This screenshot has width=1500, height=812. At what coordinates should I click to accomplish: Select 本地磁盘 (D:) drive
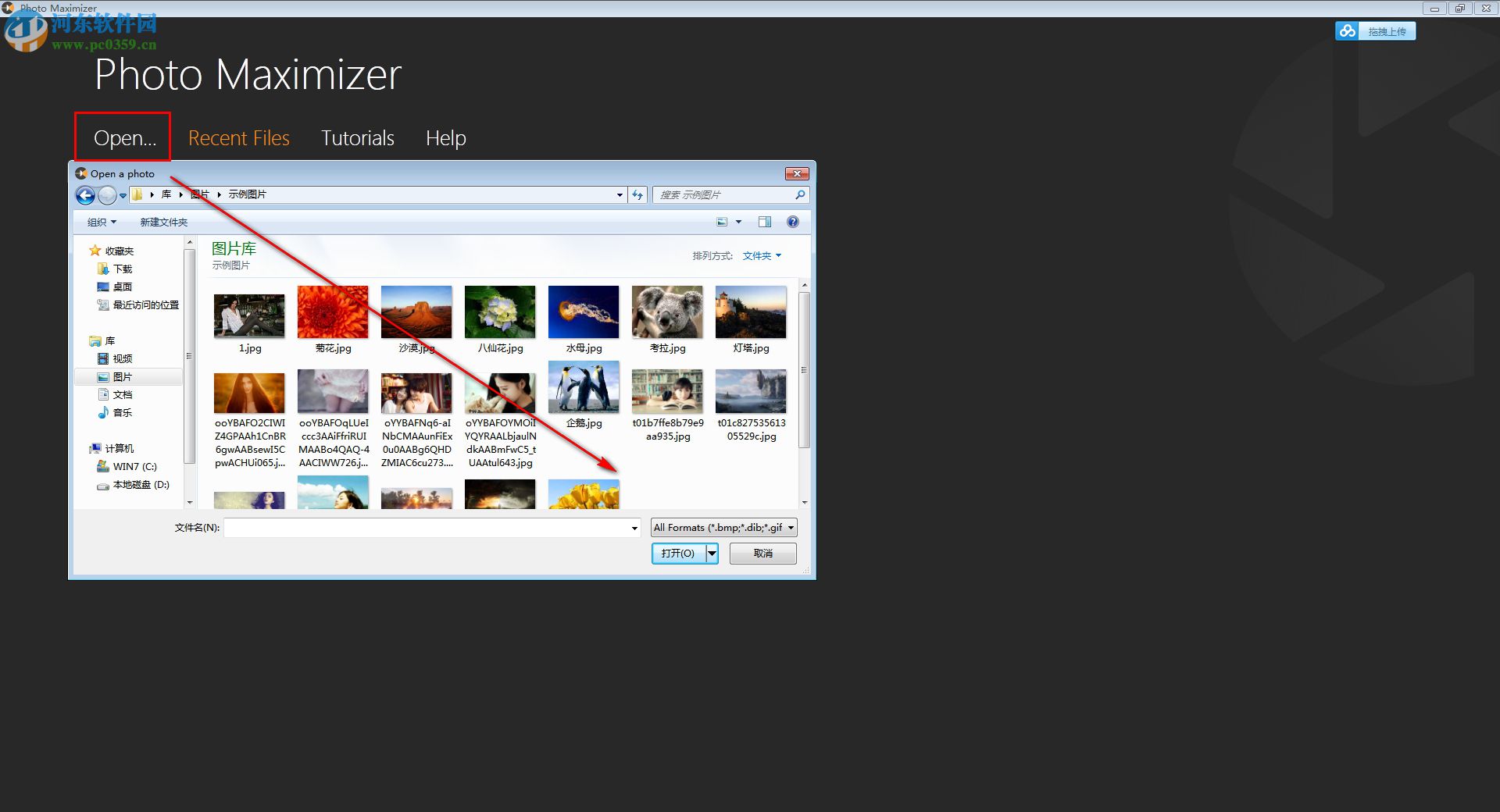coord(133,485)
